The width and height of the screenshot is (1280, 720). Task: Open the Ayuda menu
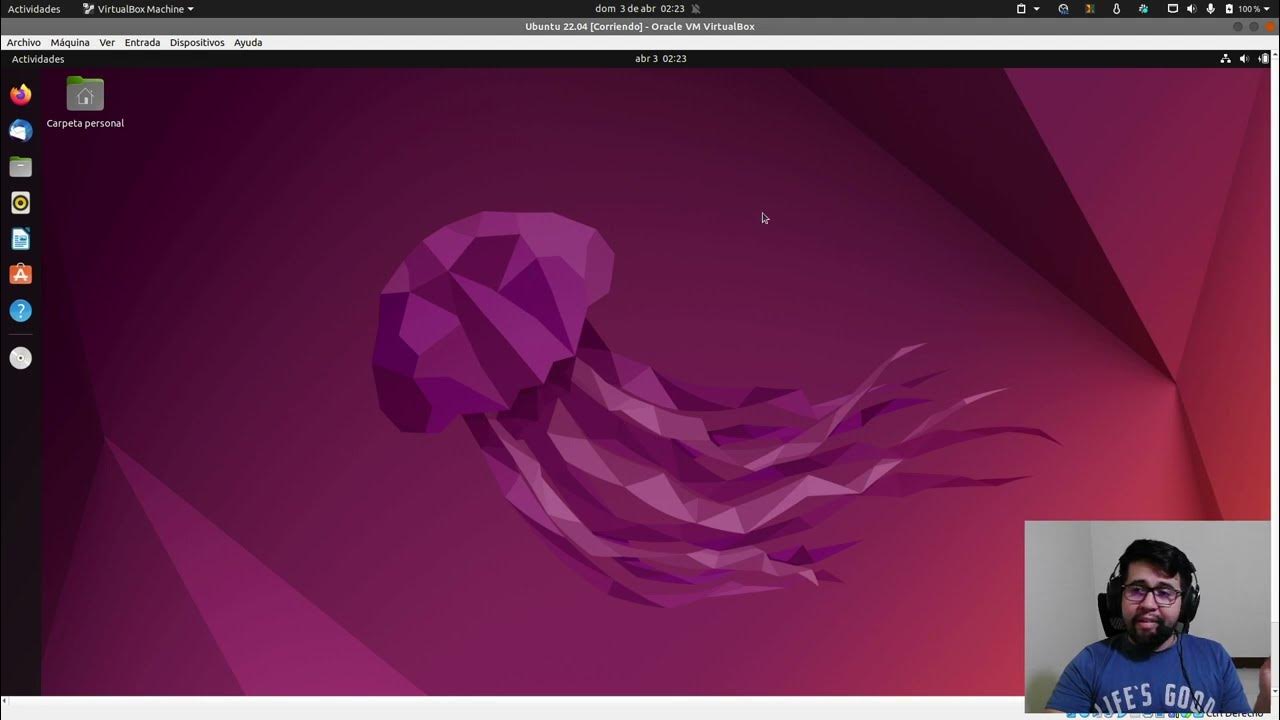tap(248, 43)
